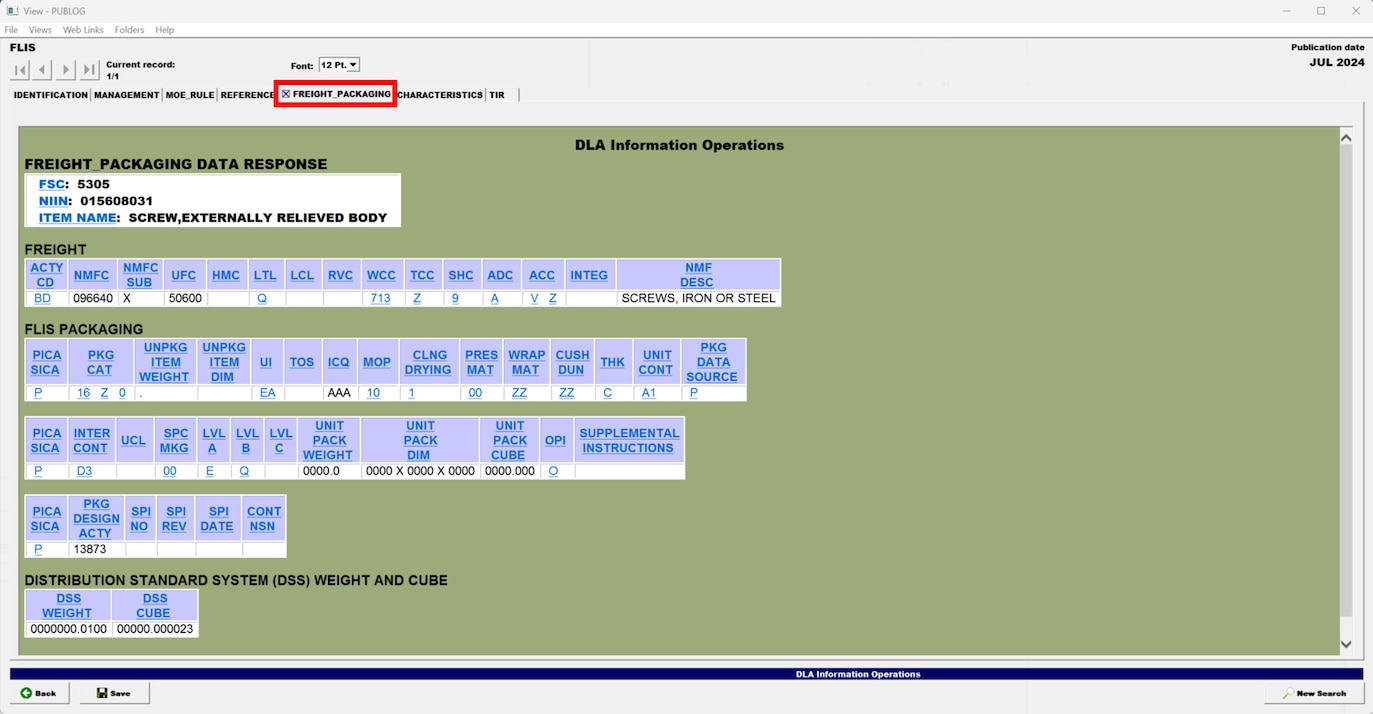Open the OPI value O link
This screenshot has height=714, width=1373.
[553, 471]
